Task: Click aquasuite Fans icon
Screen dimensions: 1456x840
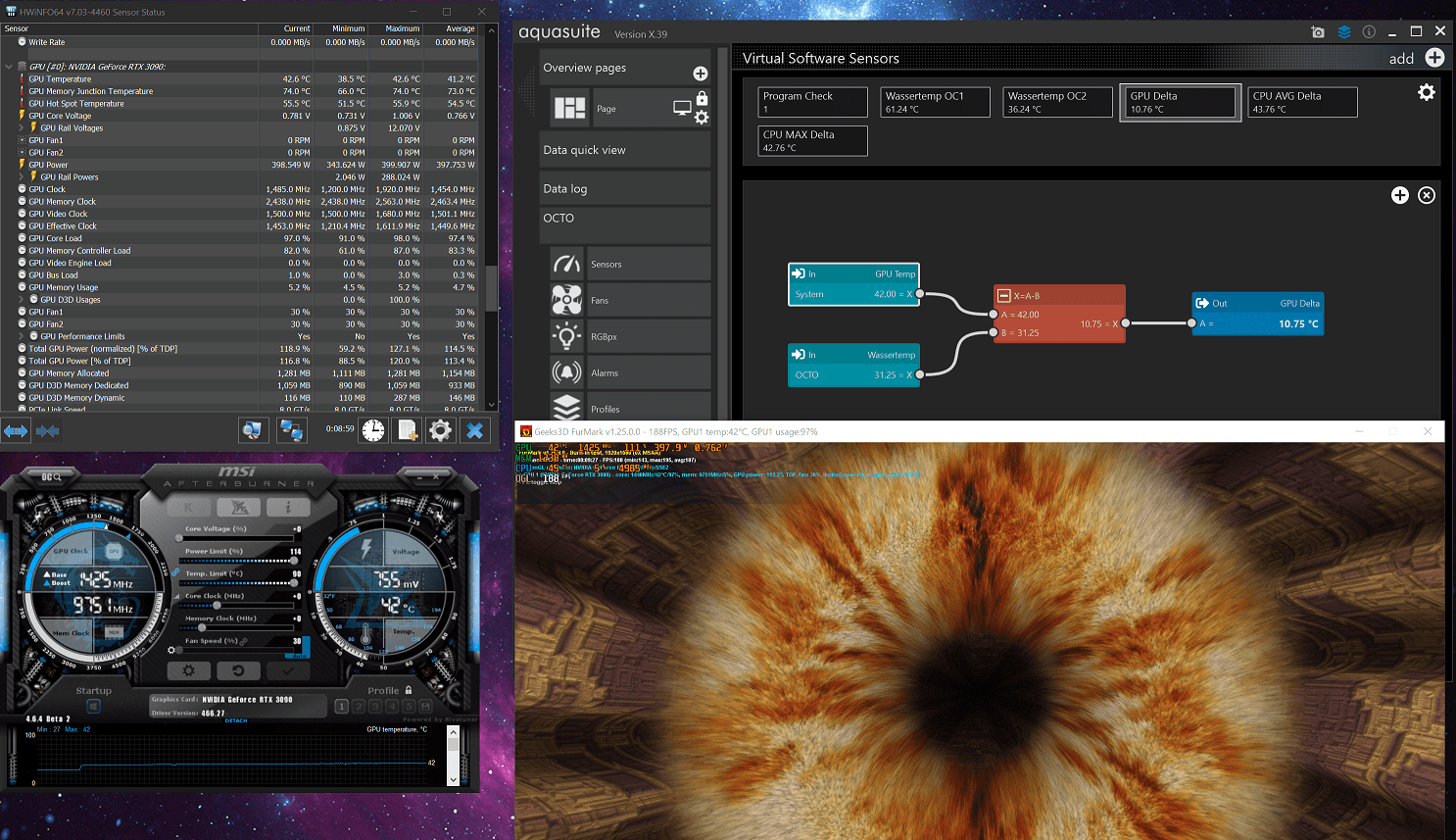Action: click(566, 300)
